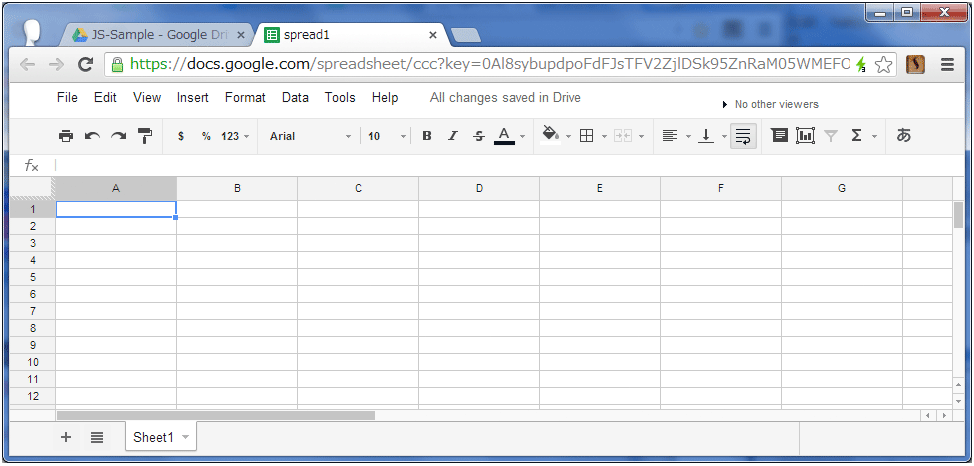Bookmark this page with star icon
Screen dimensions: 974x466
[x=883, y=65]
